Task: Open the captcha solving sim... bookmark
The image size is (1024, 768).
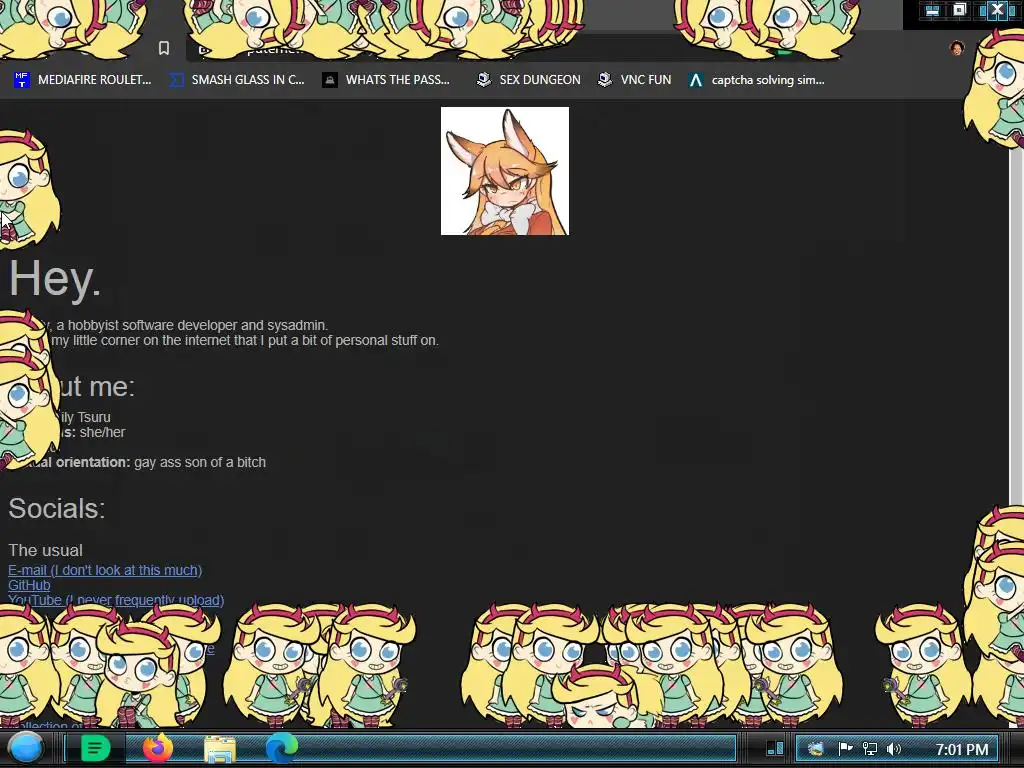Action: point(756,80)
